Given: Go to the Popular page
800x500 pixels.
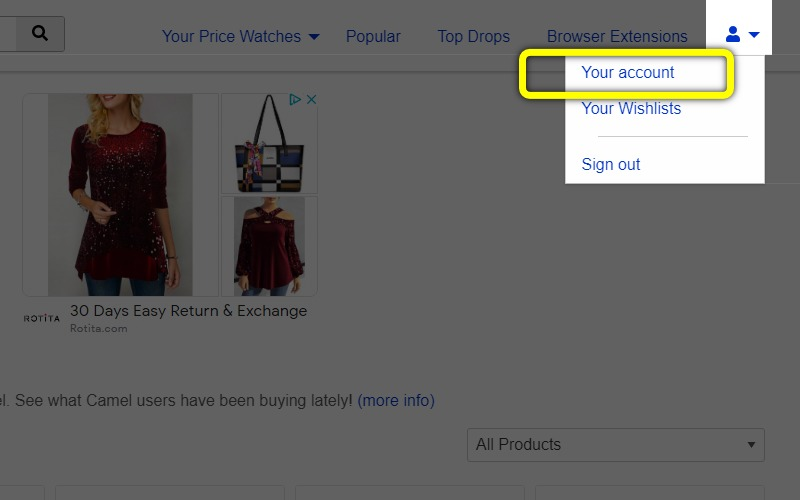Looking at the screenshot, I should point(373,36).
